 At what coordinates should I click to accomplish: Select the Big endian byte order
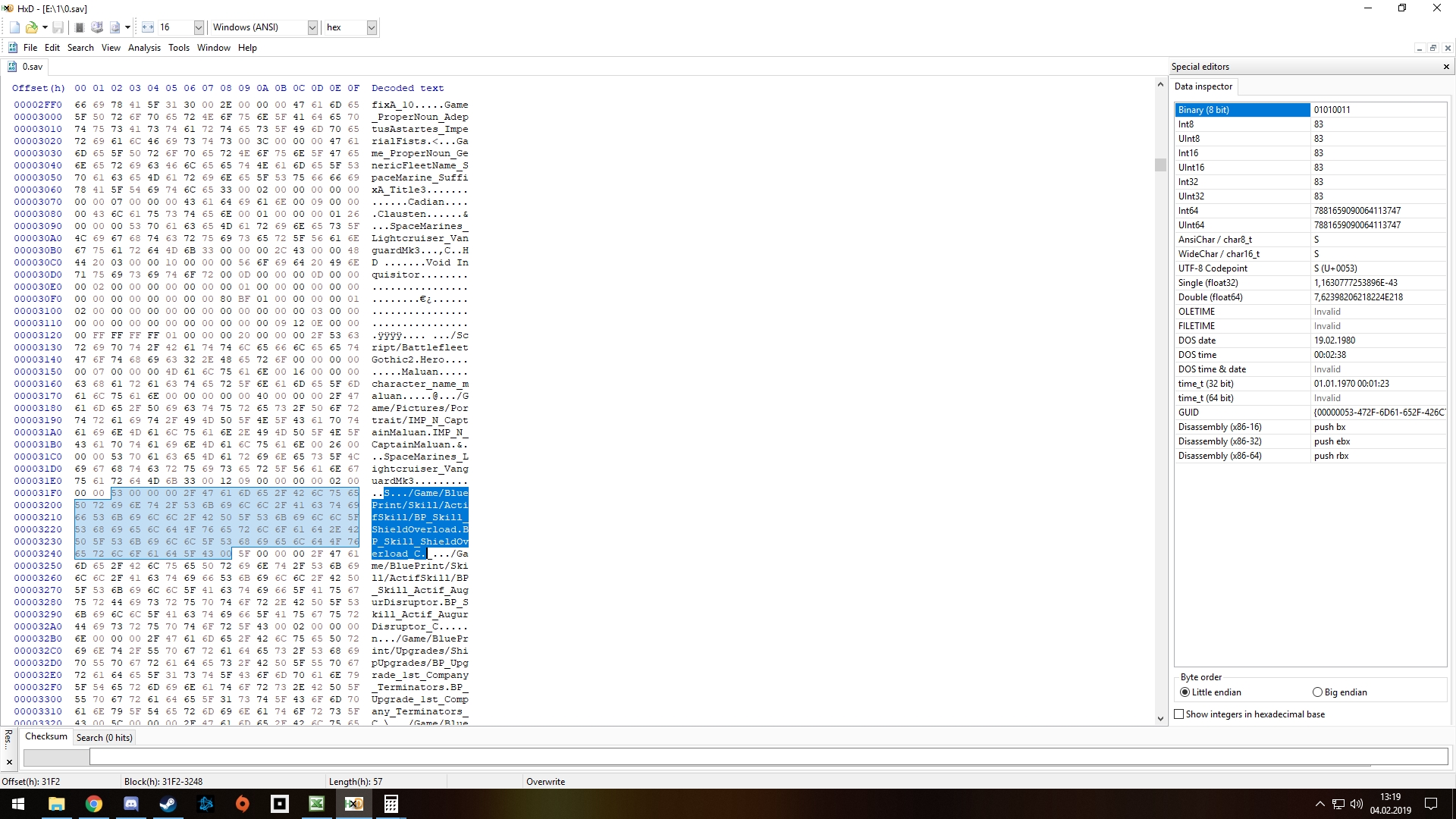pos(1317,692)
